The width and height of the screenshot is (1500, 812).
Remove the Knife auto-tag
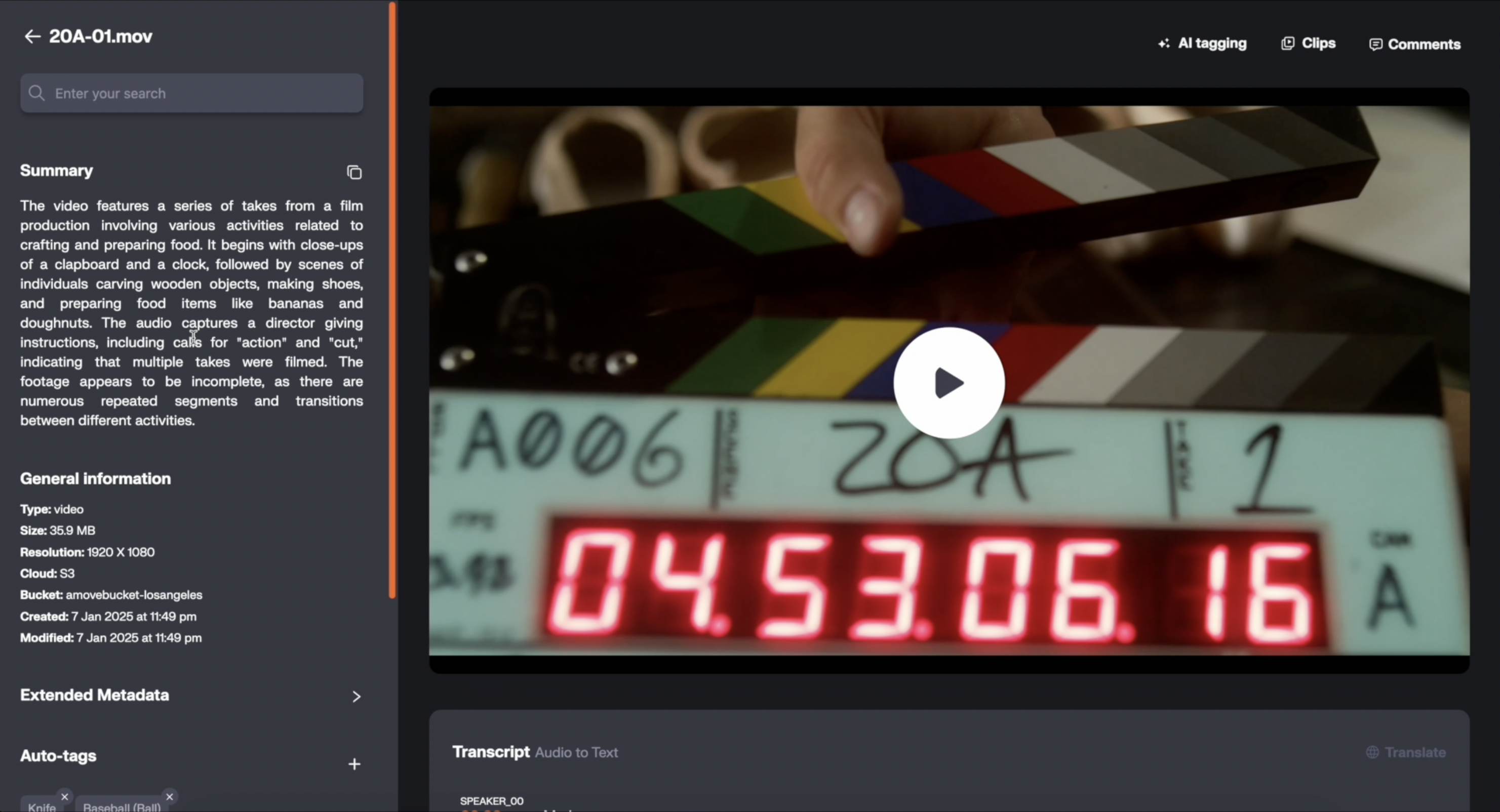point(65,796)
